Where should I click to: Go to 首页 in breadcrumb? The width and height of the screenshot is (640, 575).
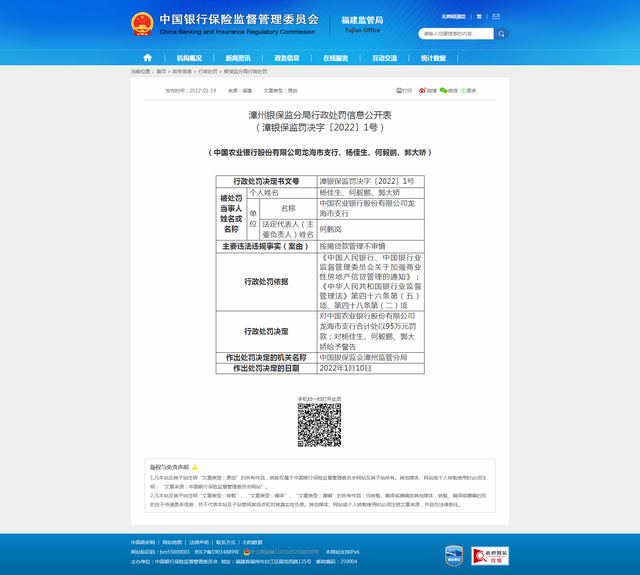(x=161, y=71)
